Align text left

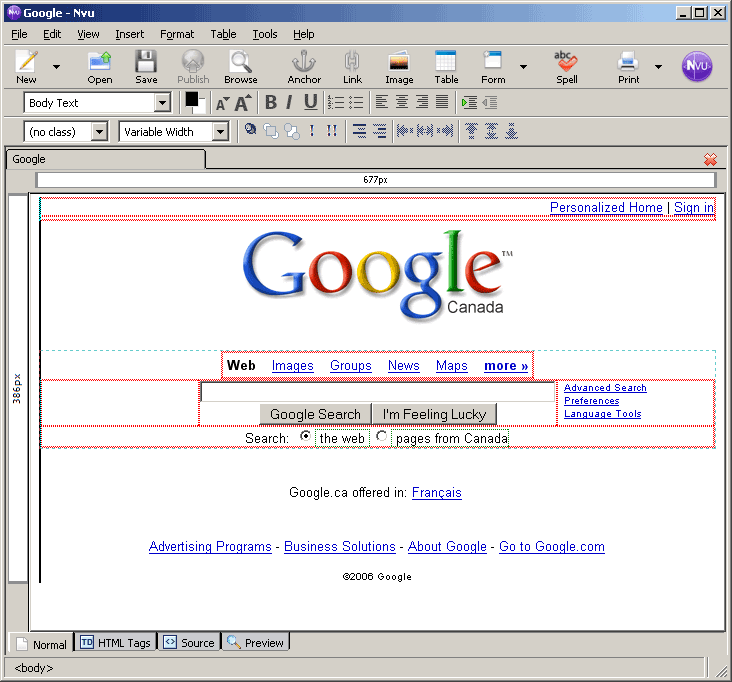click(x=382, y=102)
